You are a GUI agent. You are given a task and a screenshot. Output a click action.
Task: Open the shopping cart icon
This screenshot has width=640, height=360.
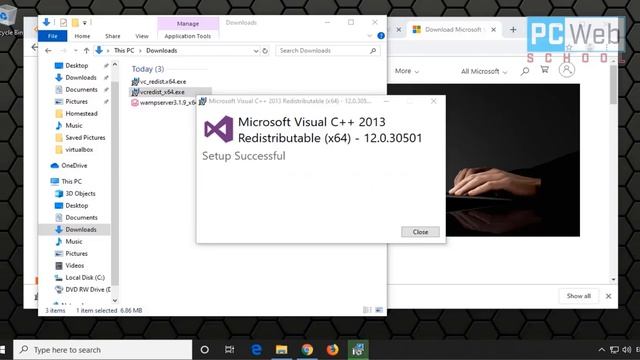(544, 70)
